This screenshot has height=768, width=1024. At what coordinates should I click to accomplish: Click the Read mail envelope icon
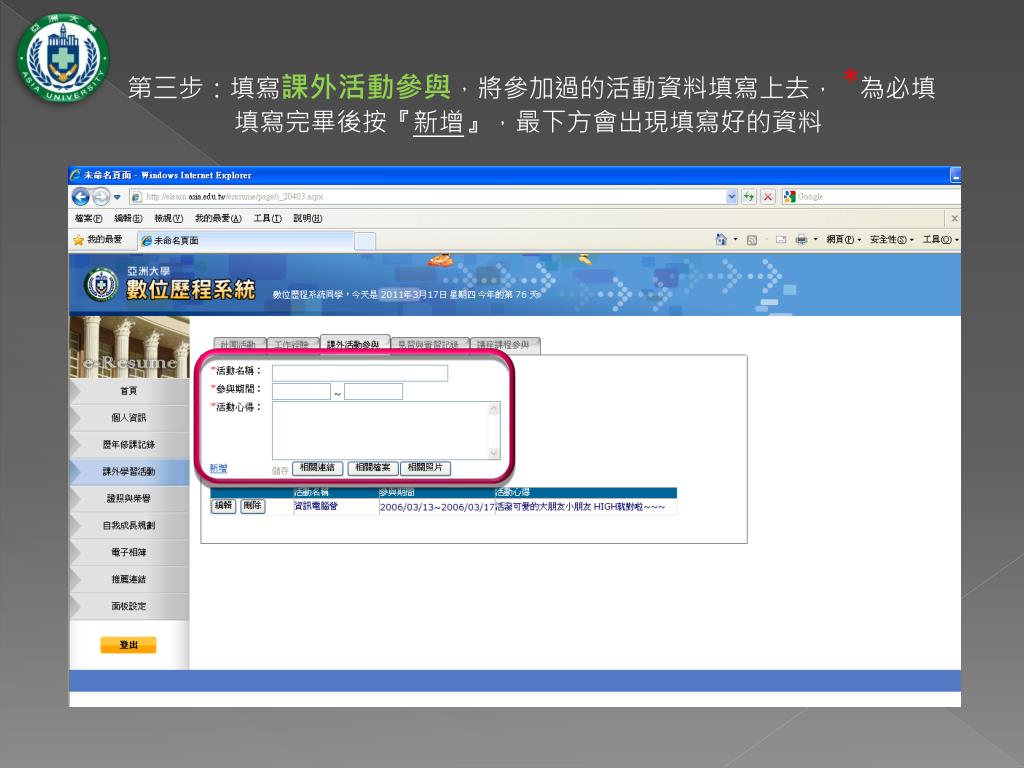[780, 240]
